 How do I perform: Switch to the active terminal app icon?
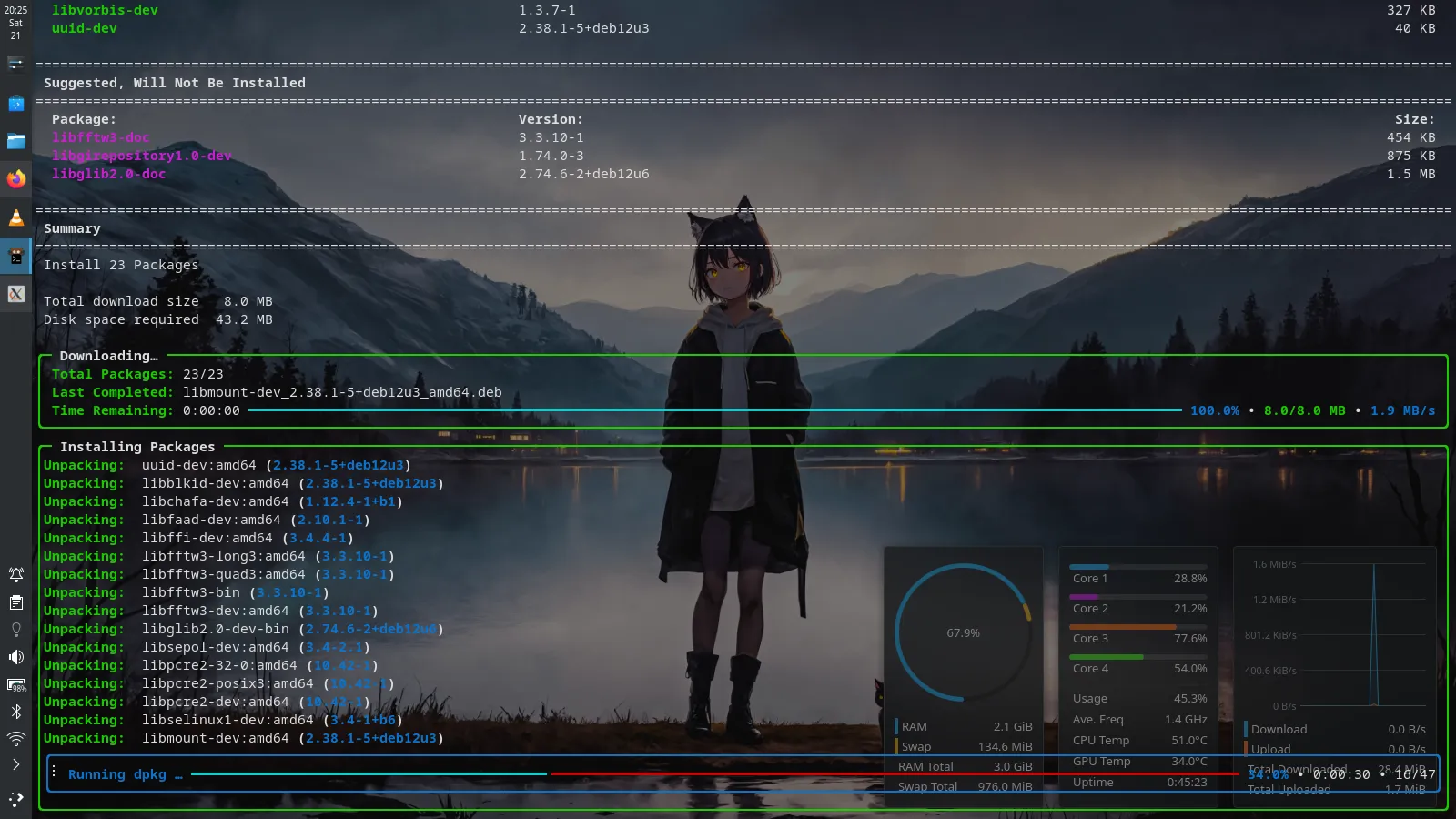(x=15, y=256)
